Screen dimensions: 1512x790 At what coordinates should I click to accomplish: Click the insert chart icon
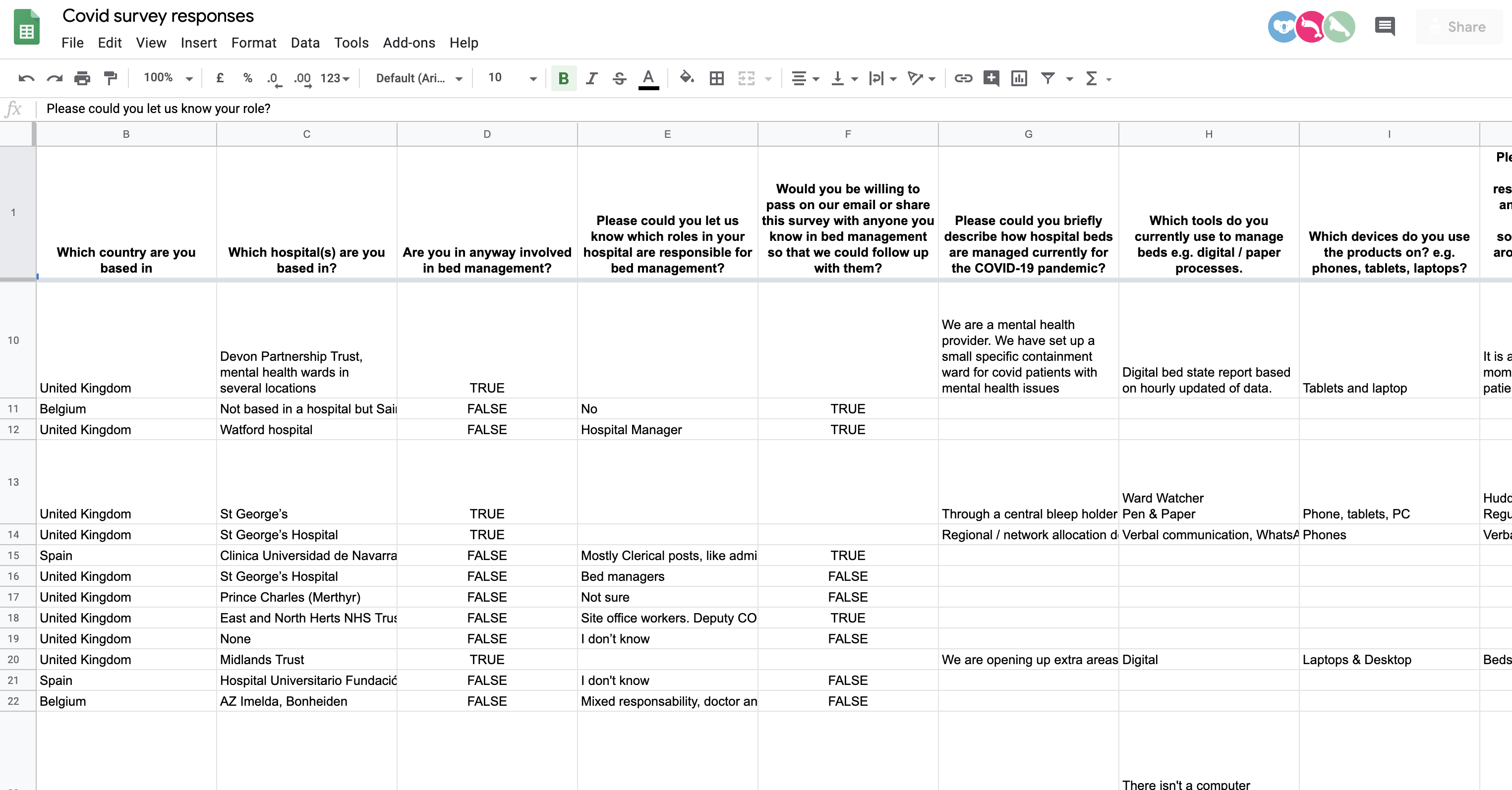pos(1019,78)
